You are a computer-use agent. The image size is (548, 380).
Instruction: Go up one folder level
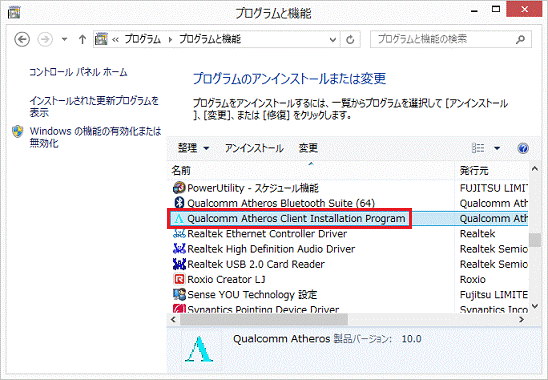(x=82, y=39)
